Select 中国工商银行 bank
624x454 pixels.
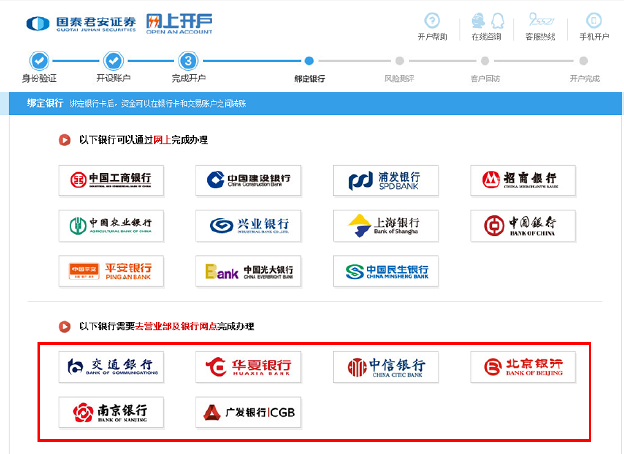pyautogui.click(x=111, y=180)
